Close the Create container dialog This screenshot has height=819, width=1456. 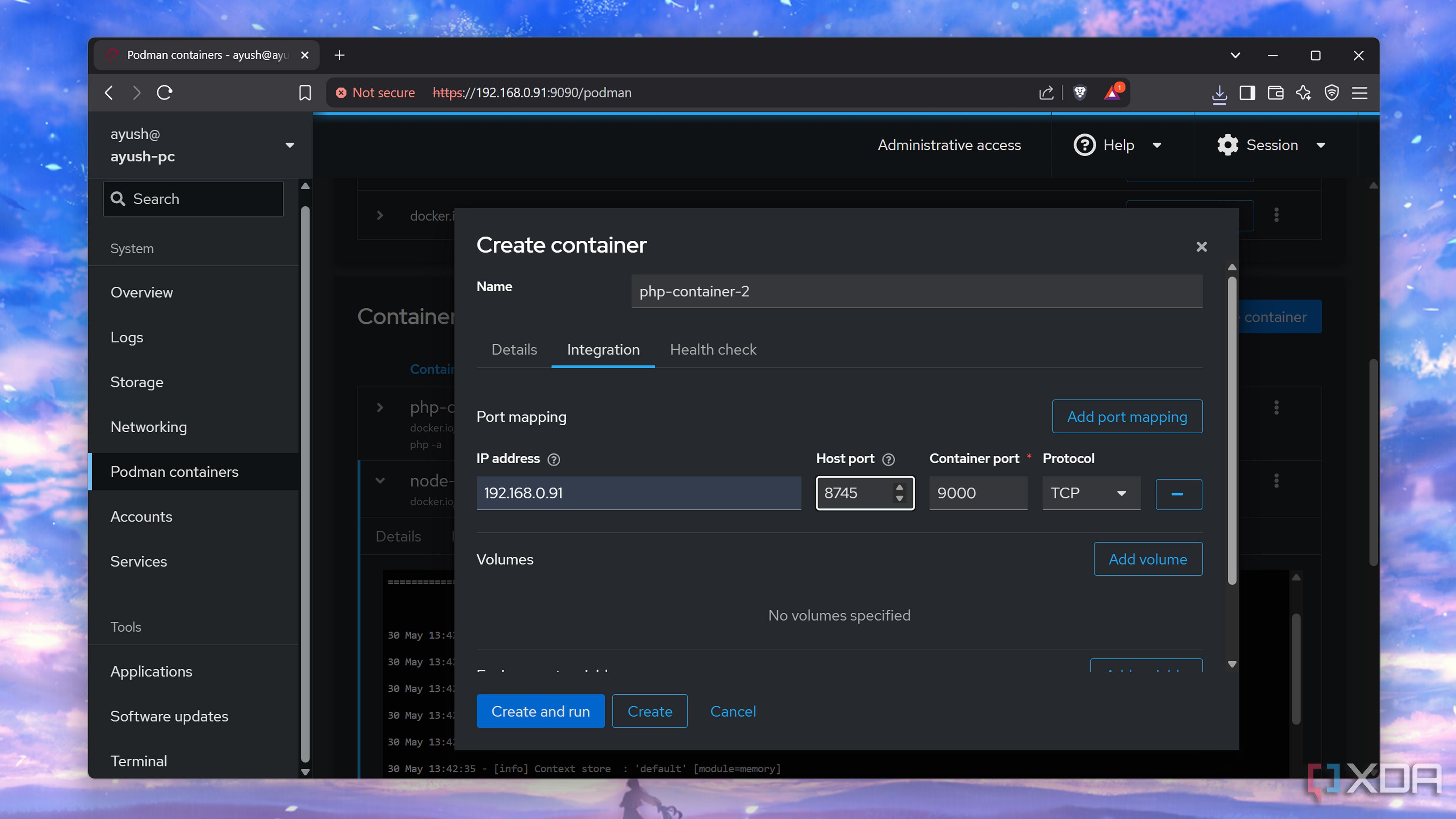click(x=1201, y=246)
